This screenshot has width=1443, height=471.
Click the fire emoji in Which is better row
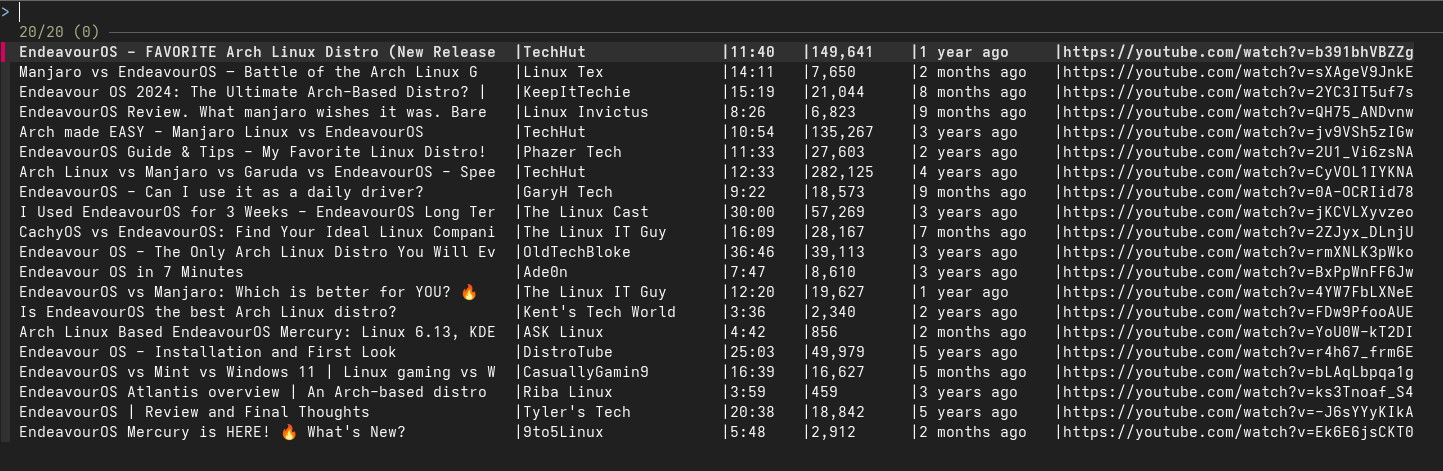tap(469, 292)
